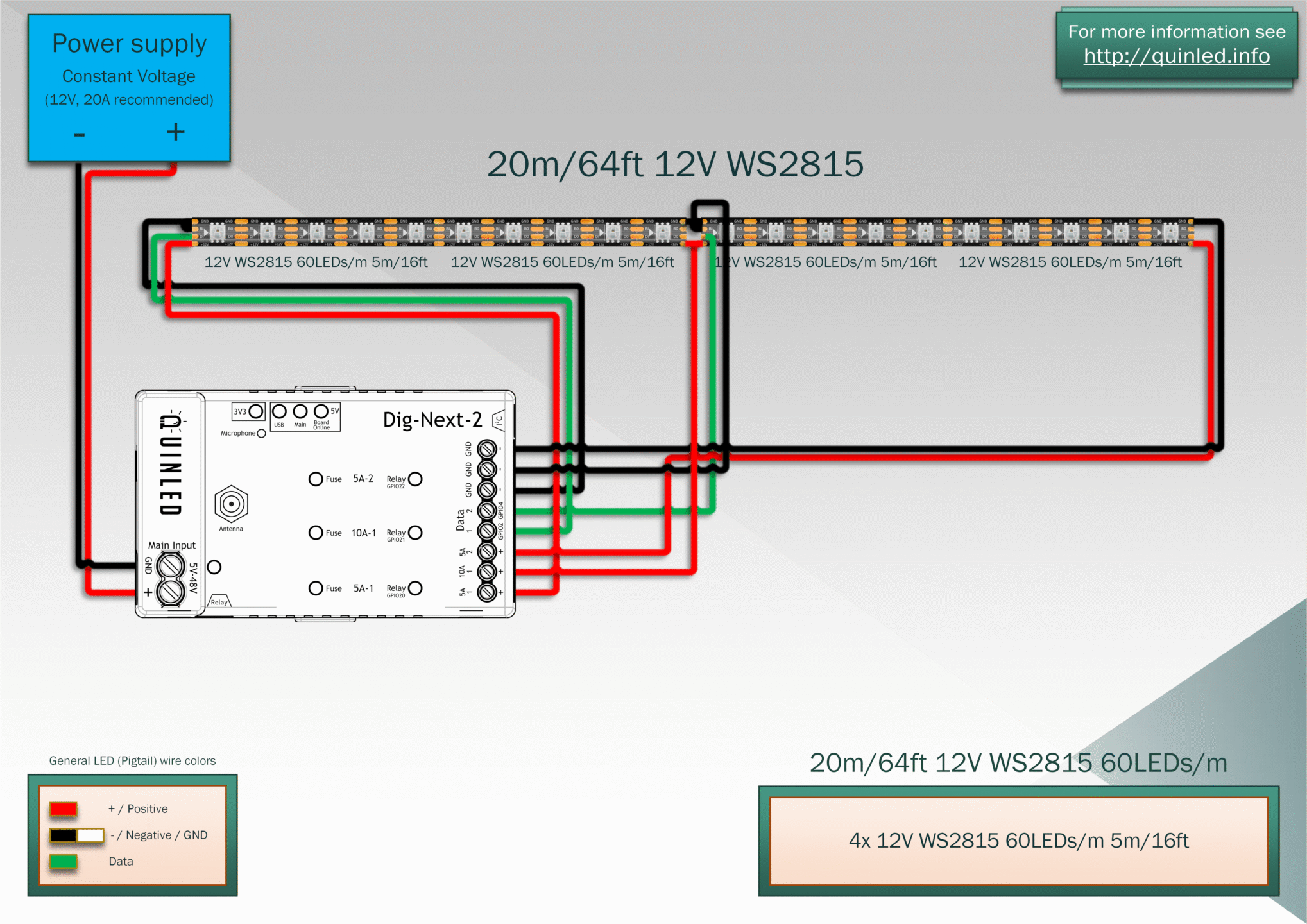Click the 5A-2 Fuse indicator circle
Viewport: 1307px width, 924px height.
point(316,479)
